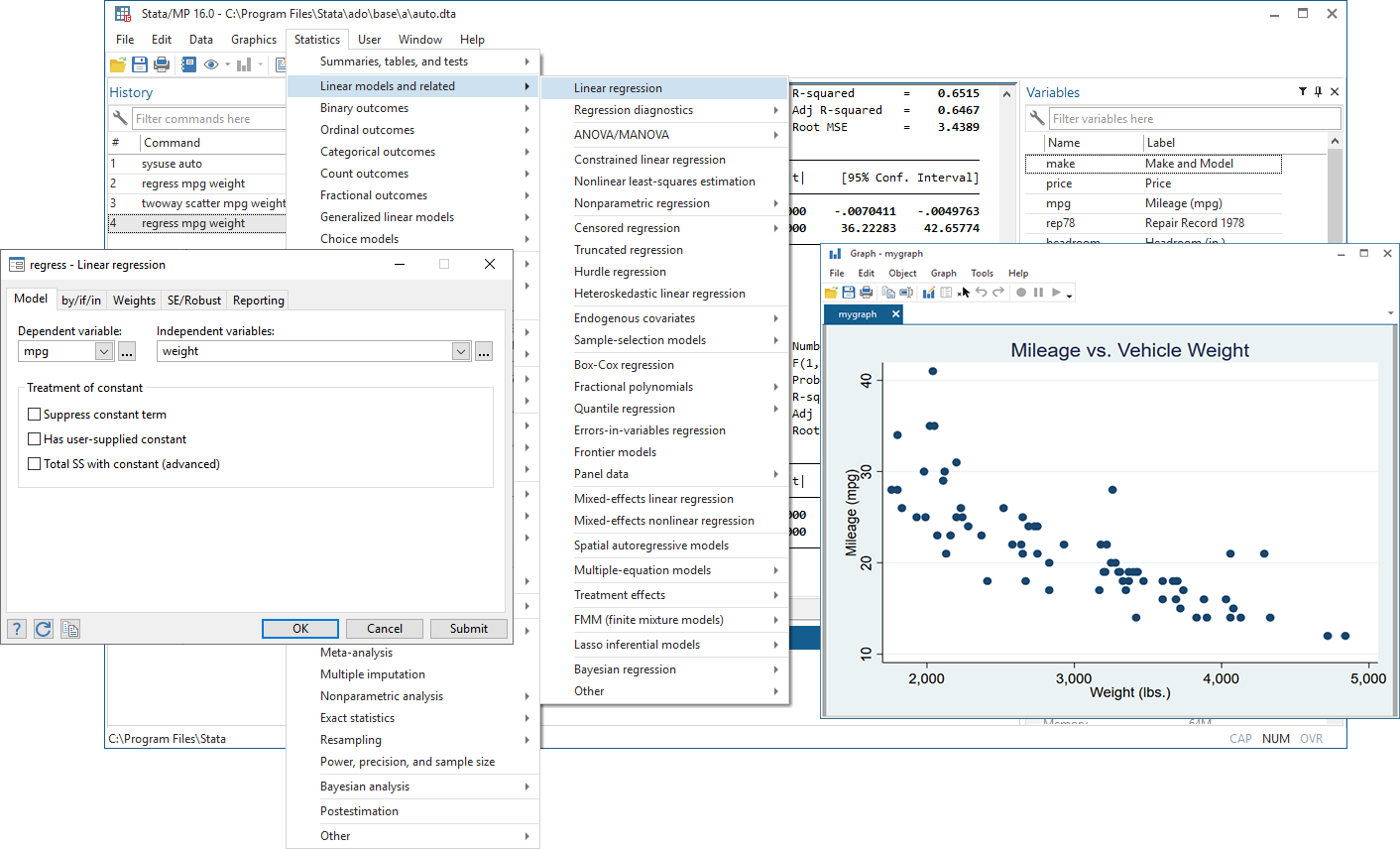Click Postestimation in Statistics menu
The image size is (1400, 849).
(413, 811)
